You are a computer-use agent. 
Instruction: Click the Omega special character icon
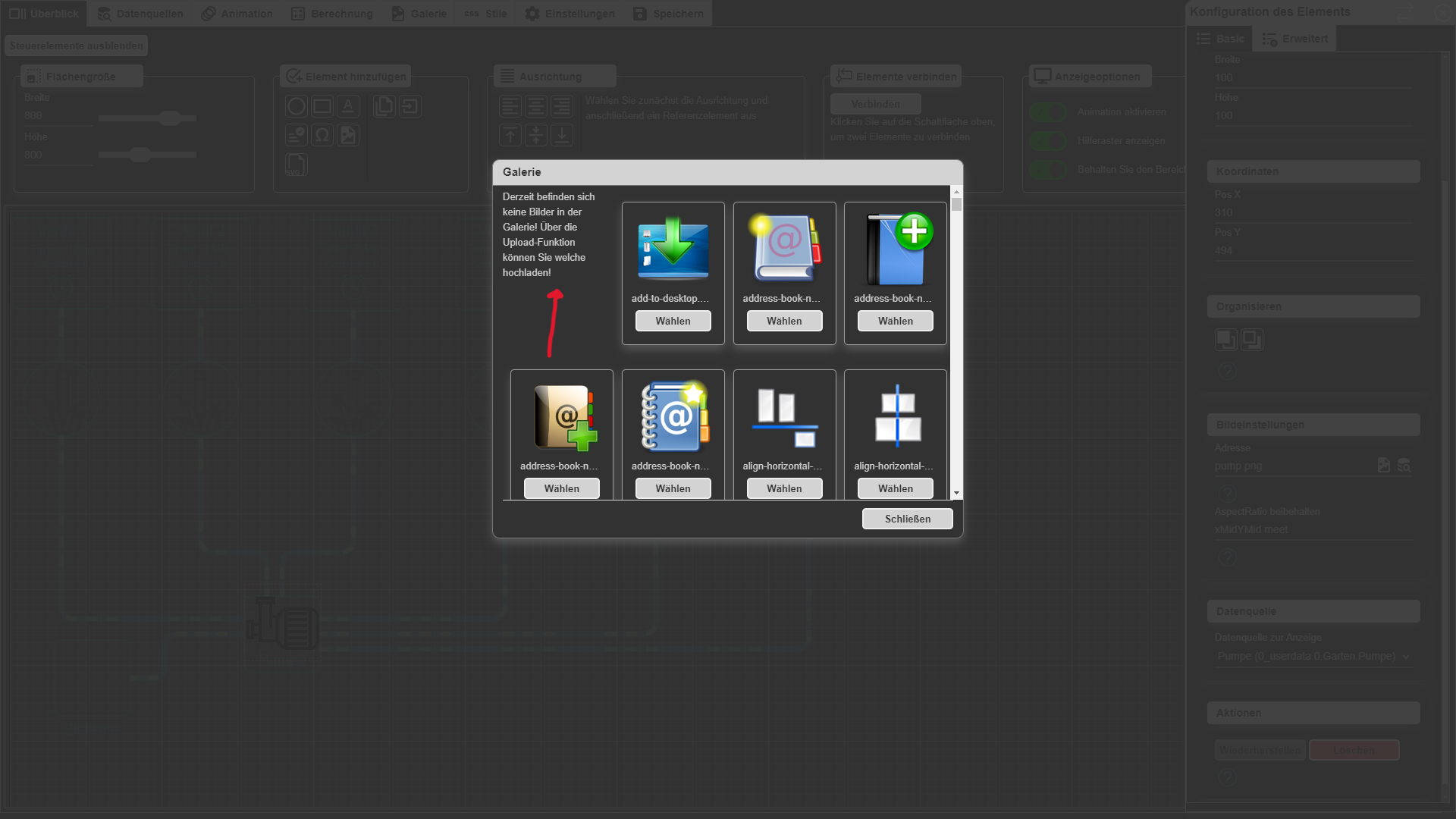coord(322,135)
